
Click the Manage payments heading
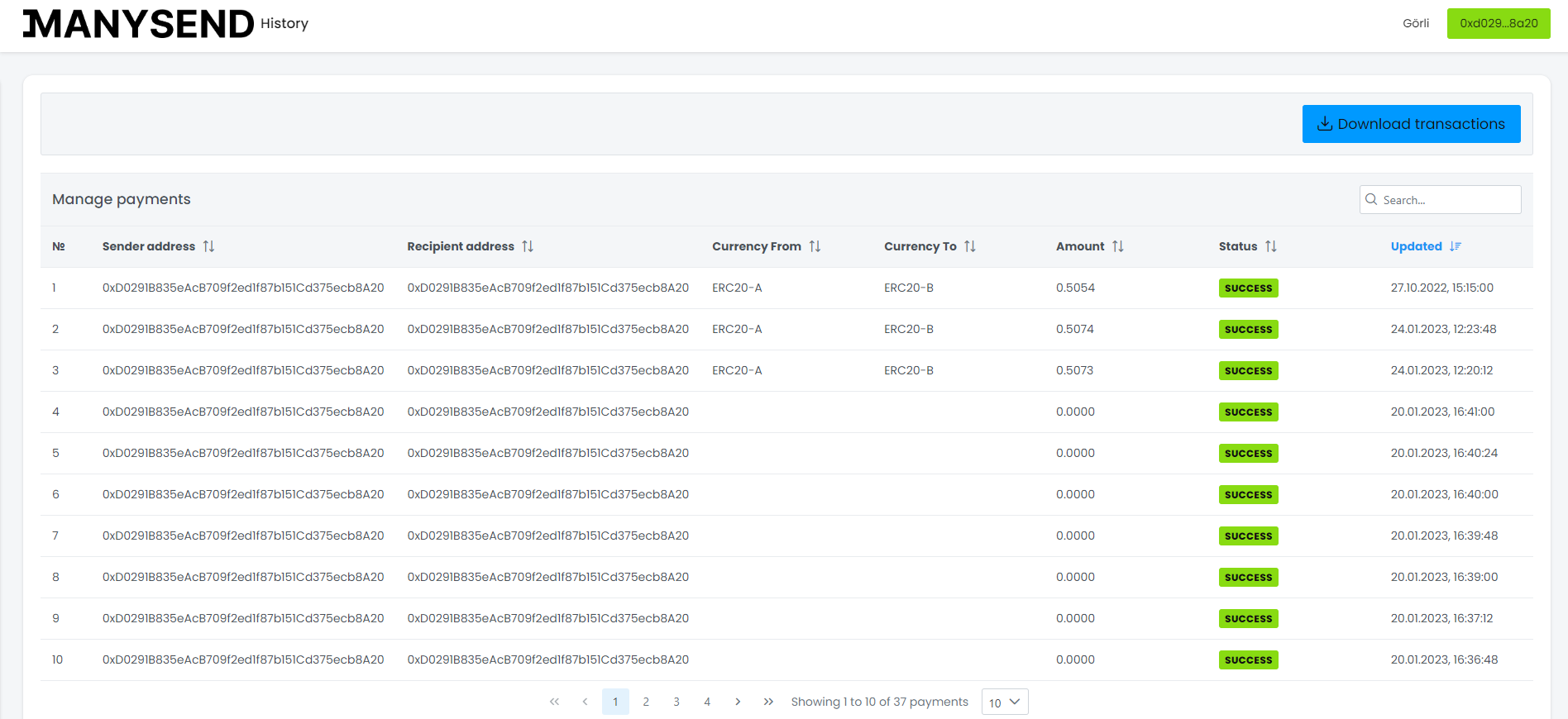click(122, 199)
